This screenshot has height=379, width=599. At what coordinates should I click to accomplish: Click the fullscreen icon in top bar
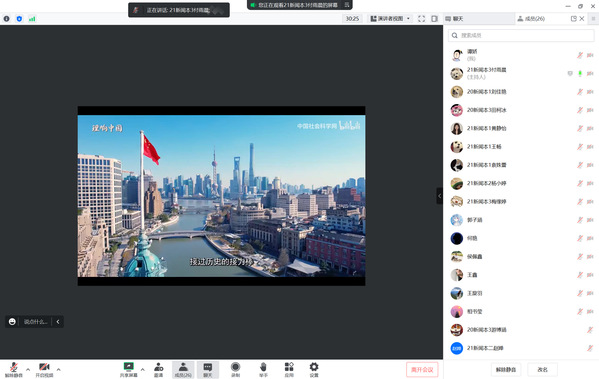[x=421, y=19]
